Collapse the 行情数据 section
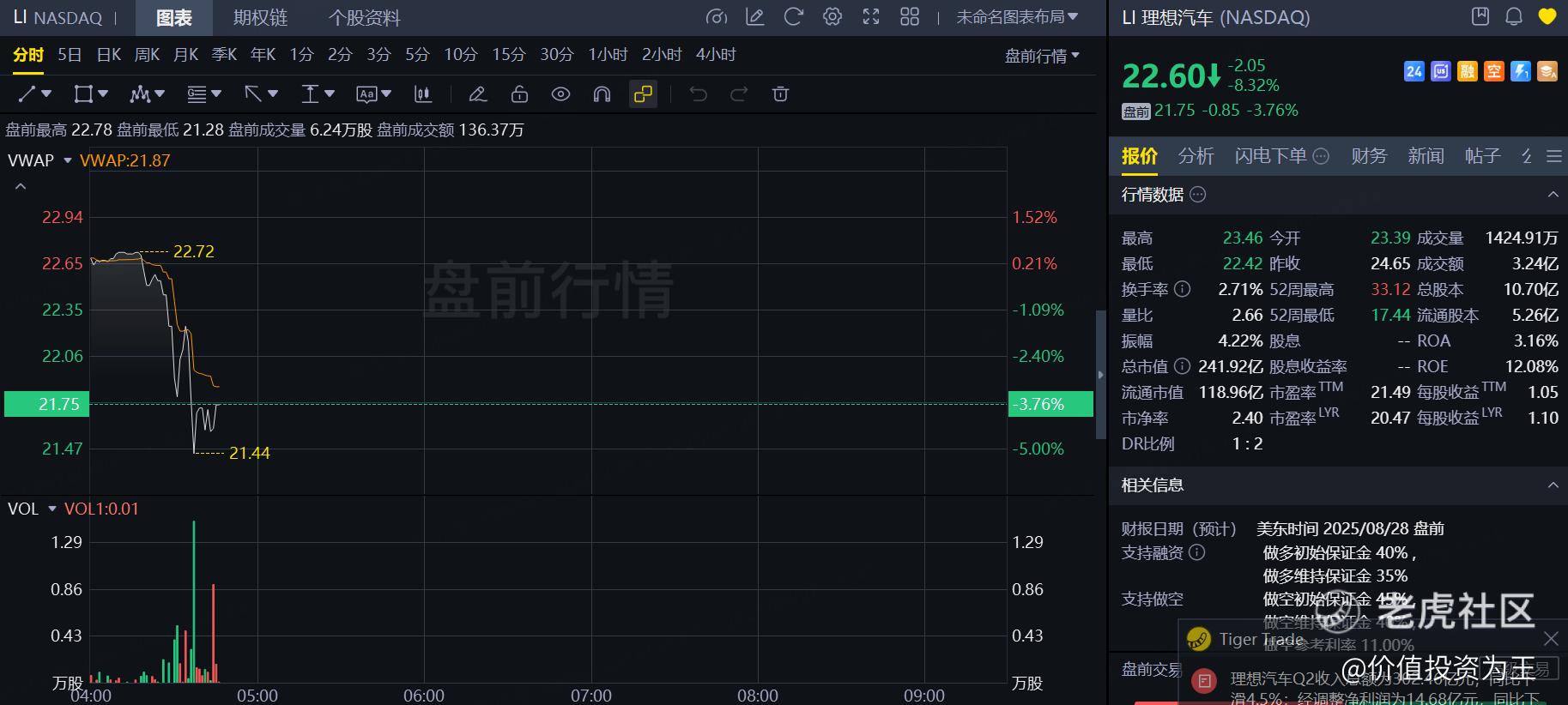 1553,195
